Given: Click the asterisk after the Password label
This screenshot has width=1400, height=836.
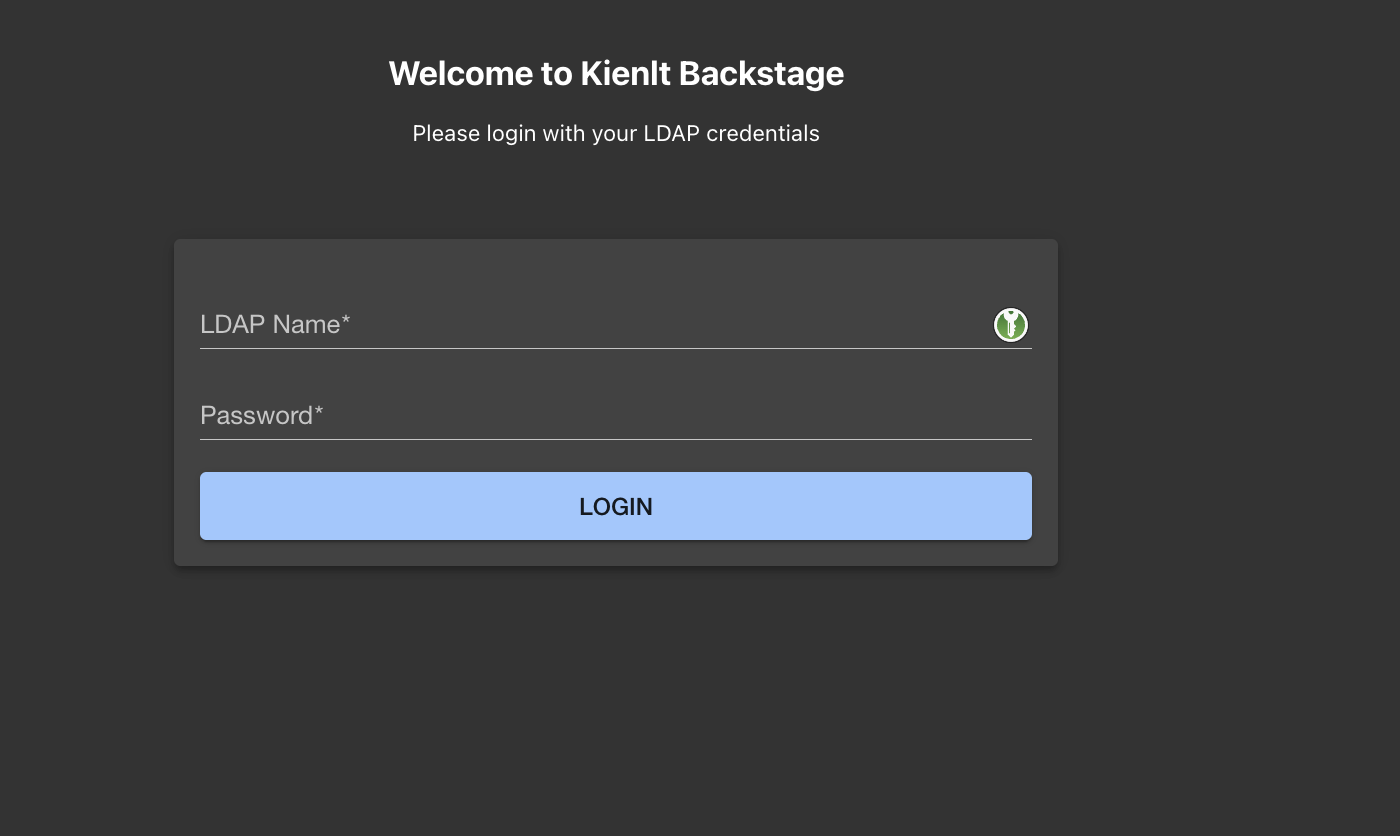Looking at the screenshot, I should [x=319, y=413].
